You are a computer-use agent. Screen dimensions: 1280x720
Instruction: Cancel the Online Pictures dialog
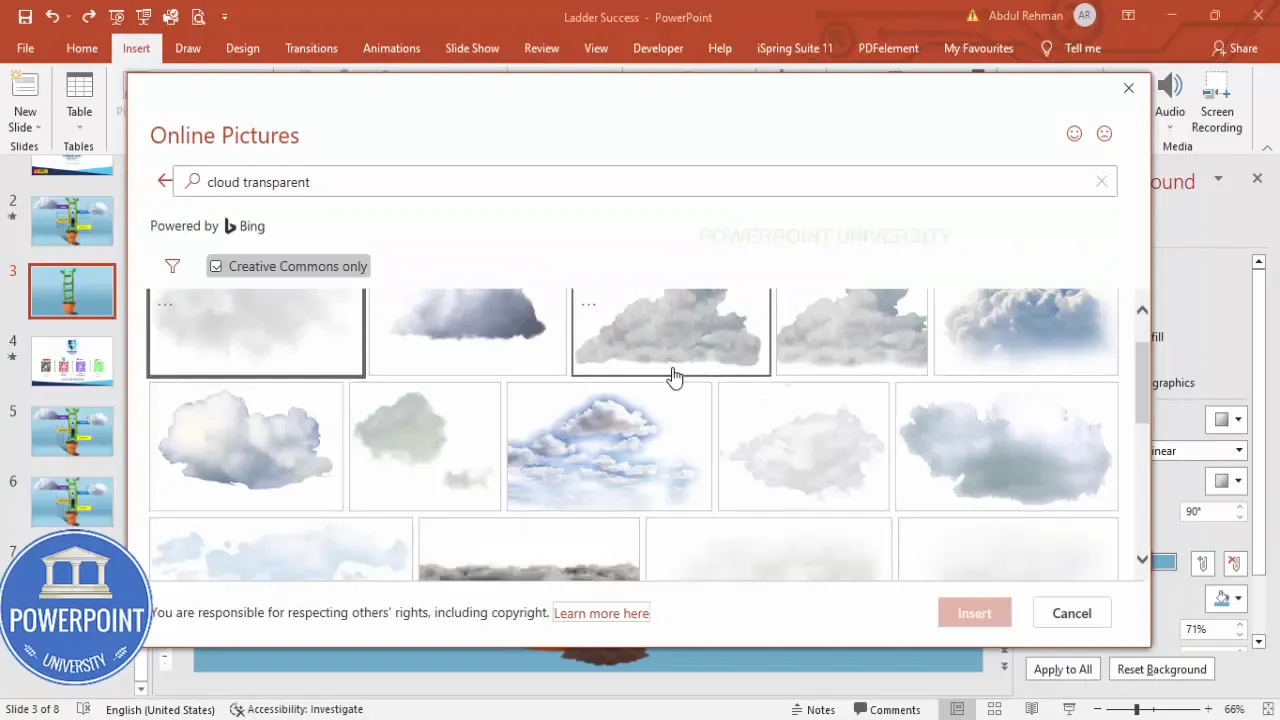pos(1072,613)
